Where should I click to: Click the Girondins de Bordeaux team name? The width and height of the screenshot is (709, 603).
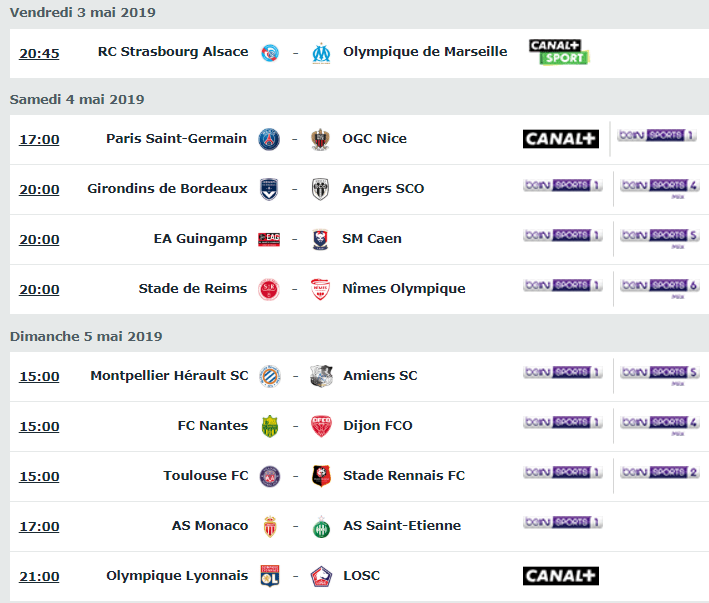[167, 188]
